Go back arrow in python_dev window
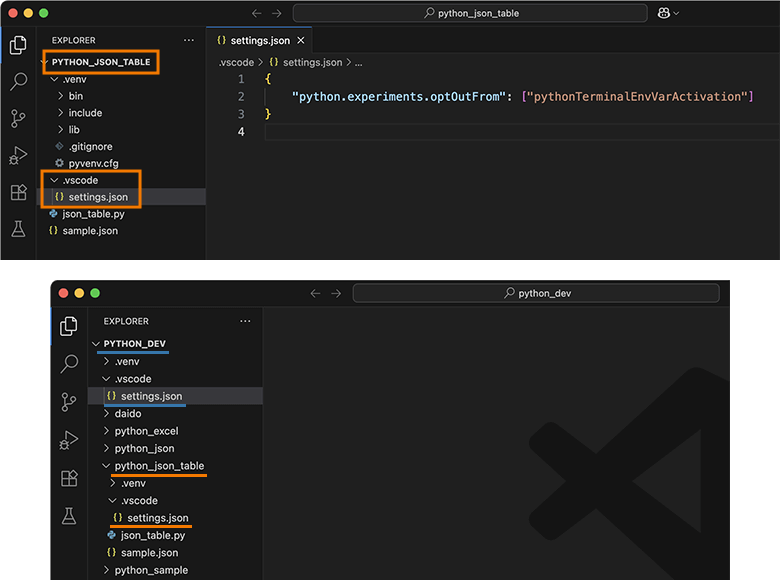780x580 pixels. click(315, 293)
